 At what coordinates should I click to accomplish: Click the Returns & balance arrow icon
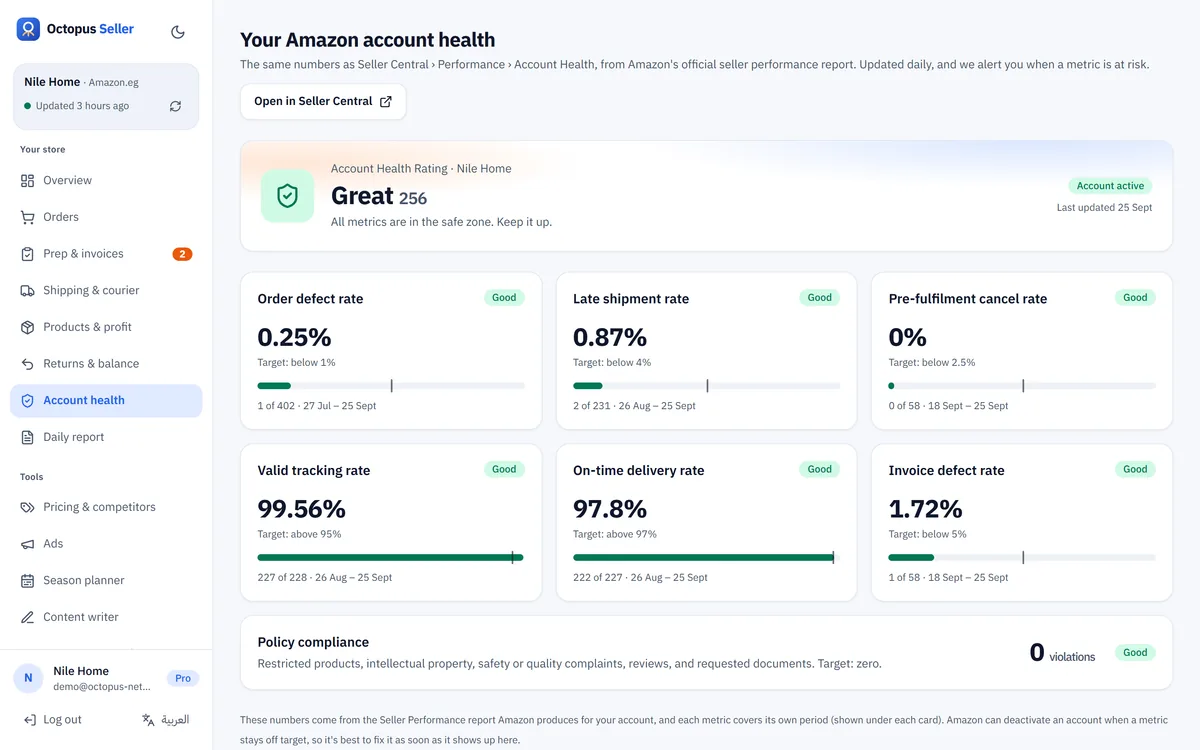click(x=27, y=364)
